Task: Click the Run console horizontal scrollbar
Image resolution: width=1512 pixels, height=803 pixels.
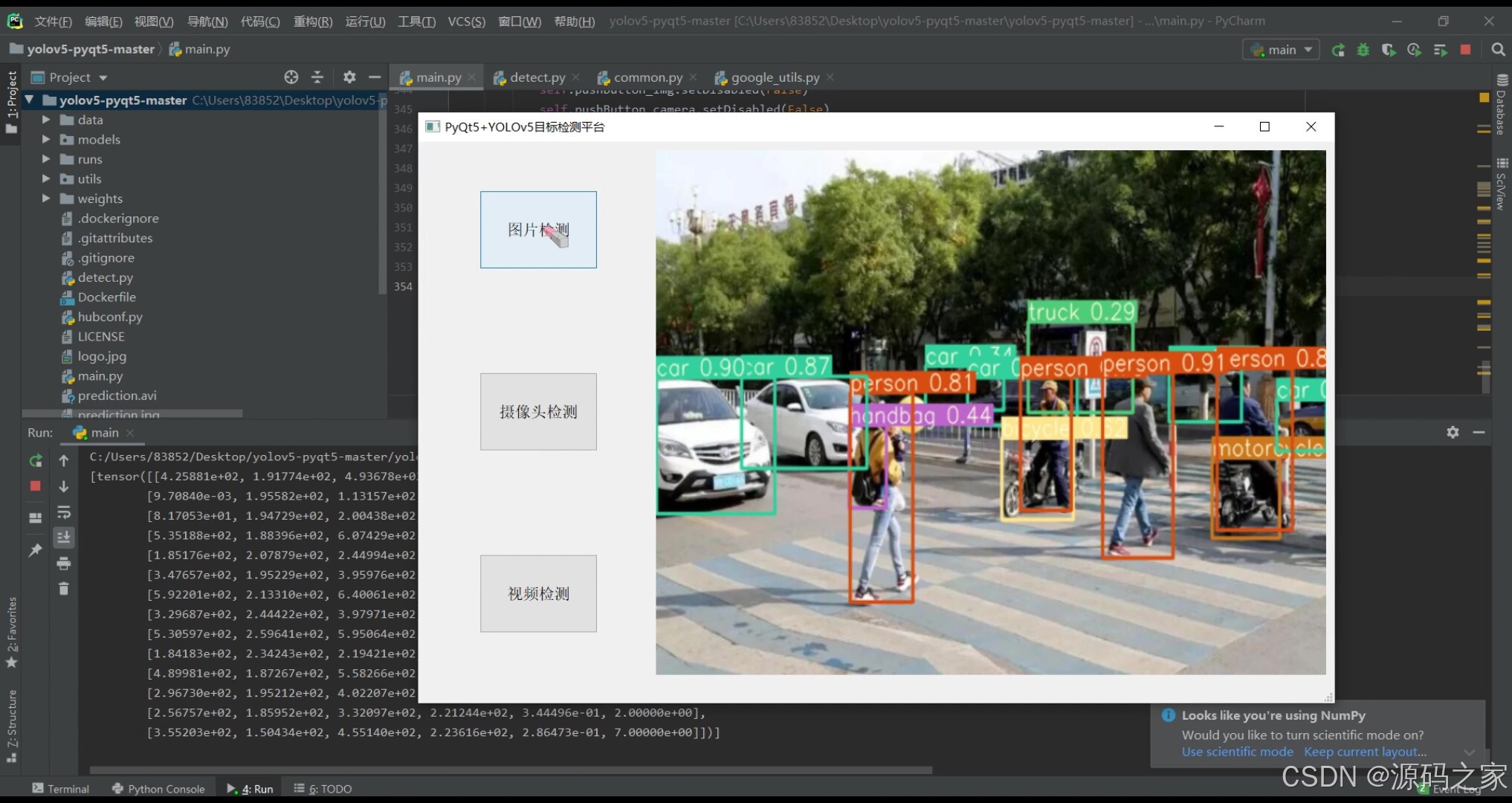Action: pos(510,770)
